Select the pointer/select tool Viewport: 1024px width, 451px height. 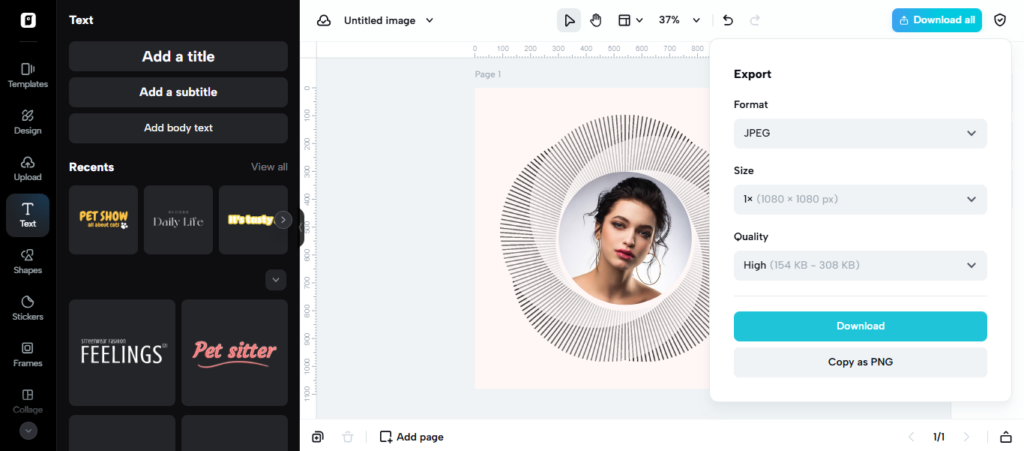click(569, 20)
